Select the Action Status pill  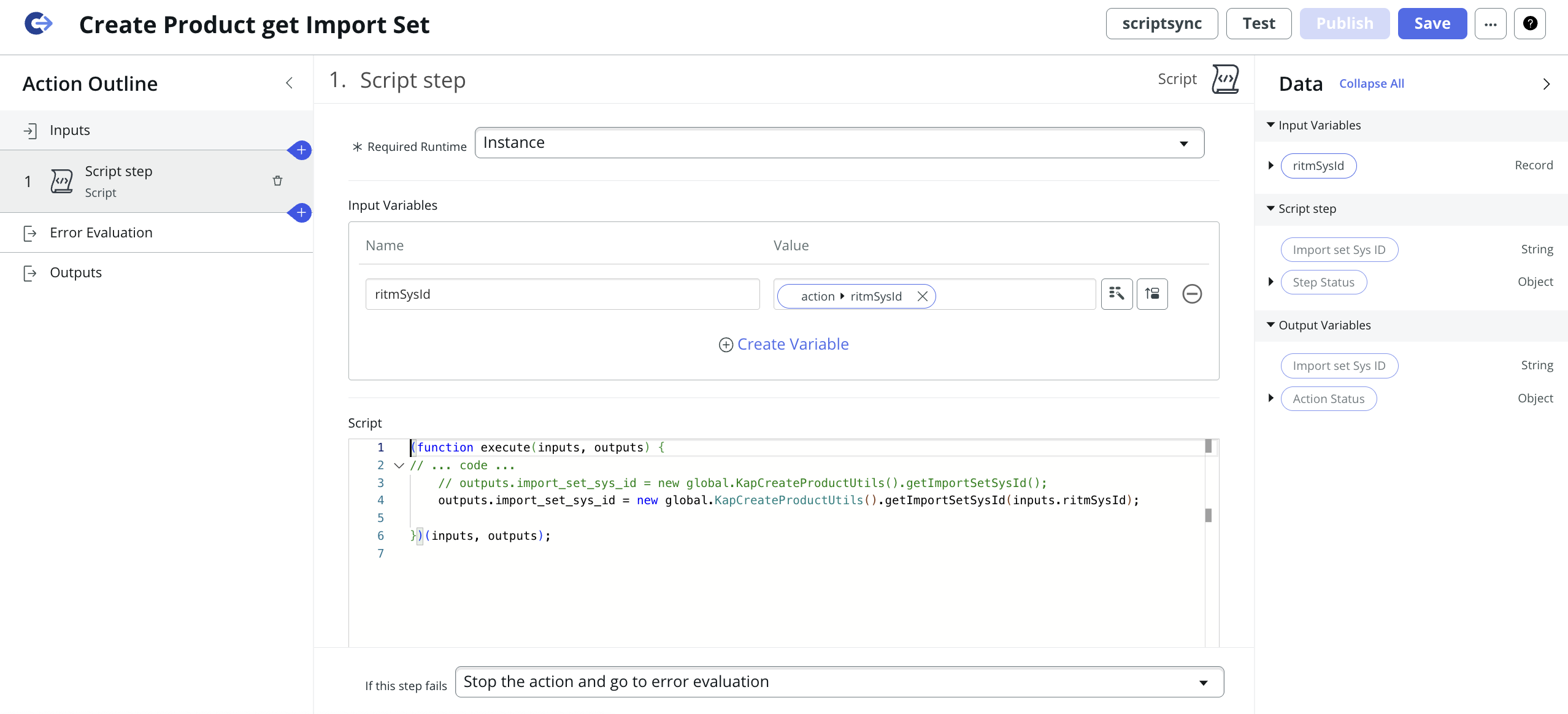[x=1329, y=399]
